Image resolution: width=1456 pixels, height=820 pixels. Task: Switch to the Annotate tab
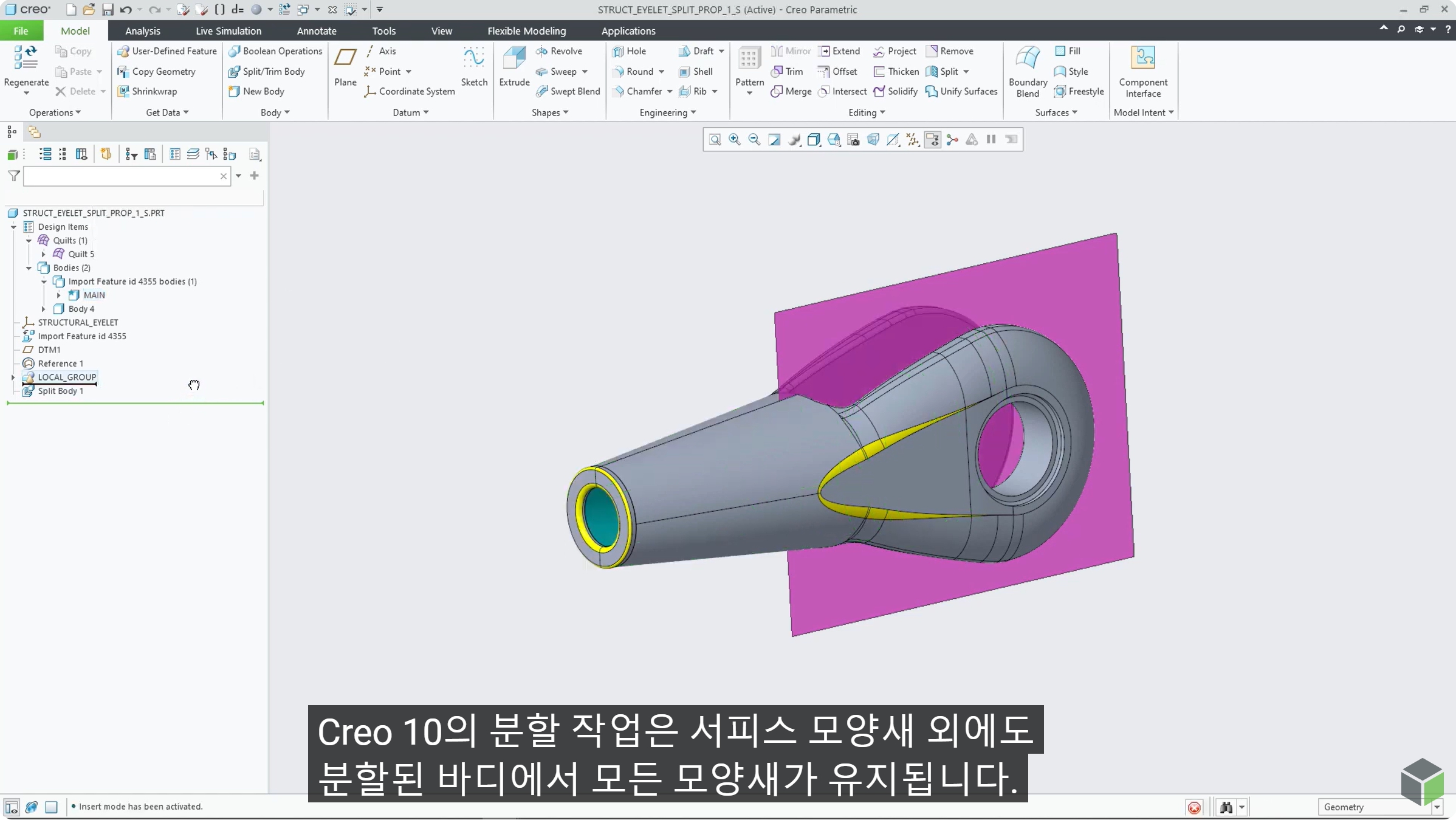(x=317, y=31)
